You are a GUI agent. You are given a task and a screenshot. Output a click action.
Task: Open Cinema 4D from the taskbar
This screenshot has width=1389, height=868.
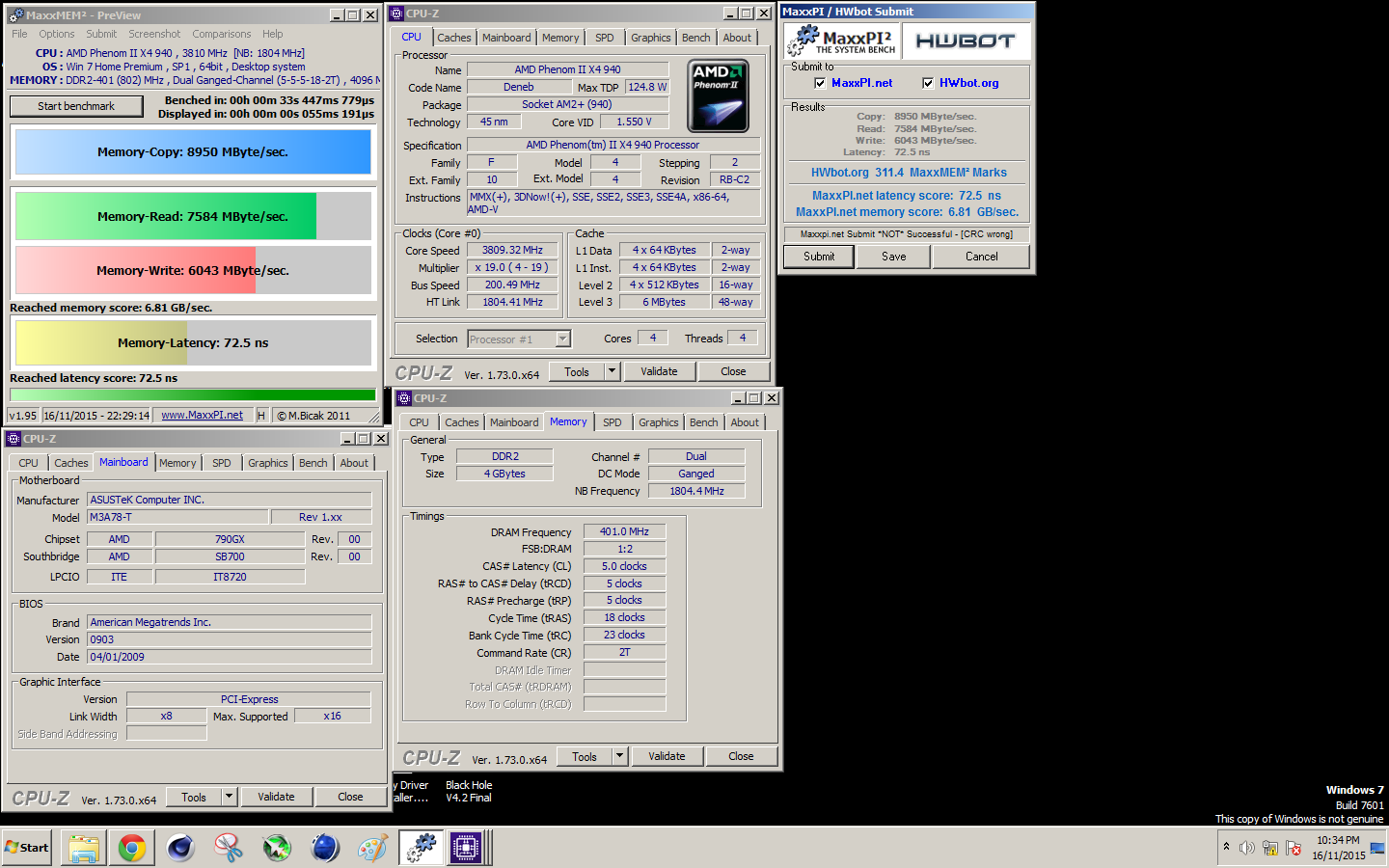pos(180,848)
